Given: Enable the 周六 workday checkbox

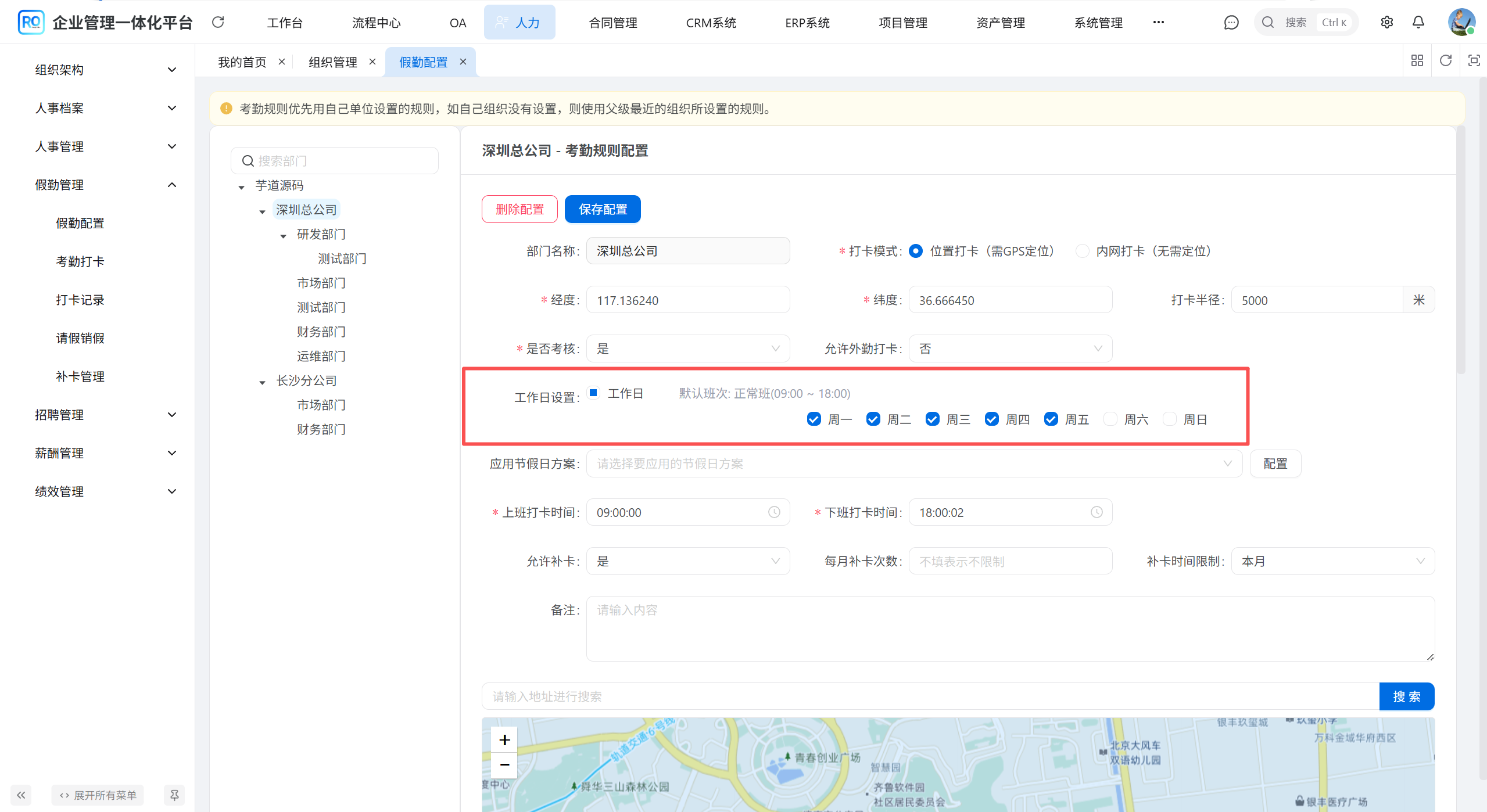Looking at the screenshot, I should (1110, 419).
